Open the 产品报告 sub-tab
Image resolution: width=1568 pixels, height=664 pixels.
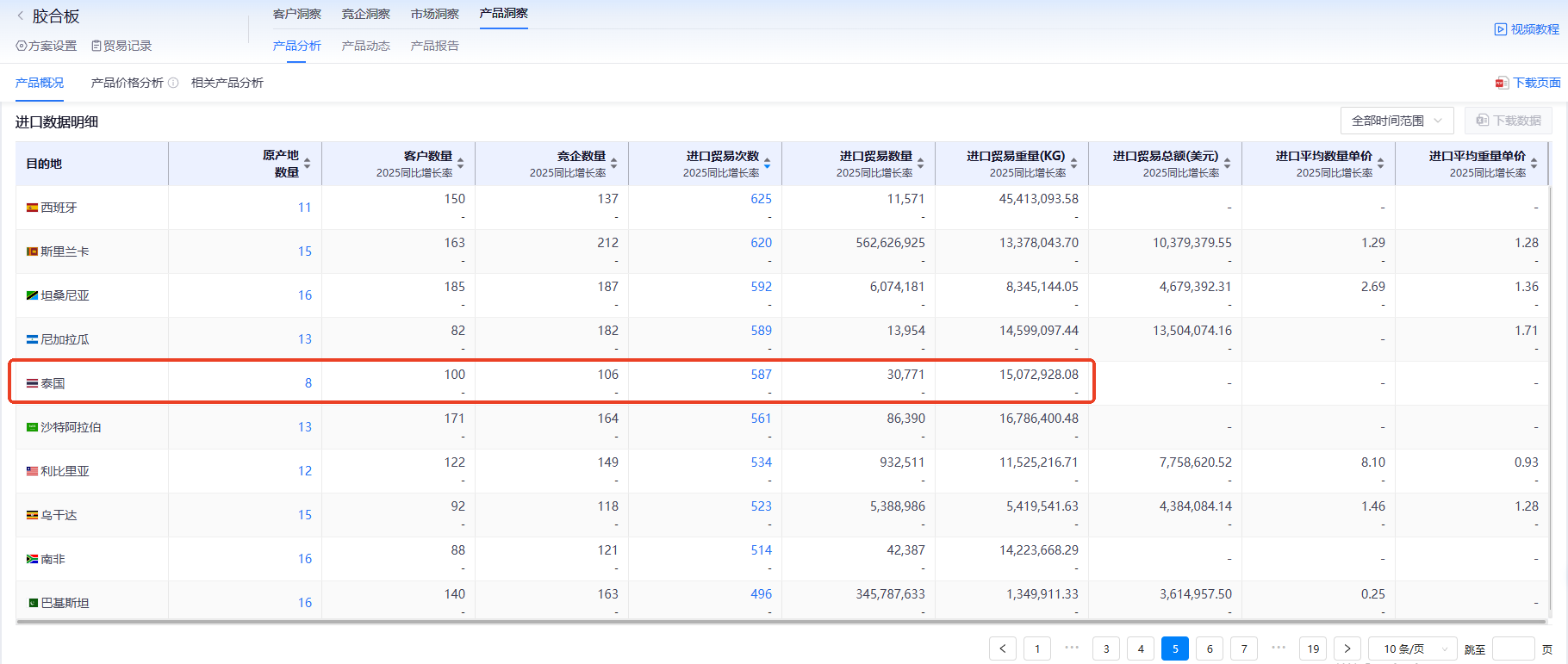point(434,46)
